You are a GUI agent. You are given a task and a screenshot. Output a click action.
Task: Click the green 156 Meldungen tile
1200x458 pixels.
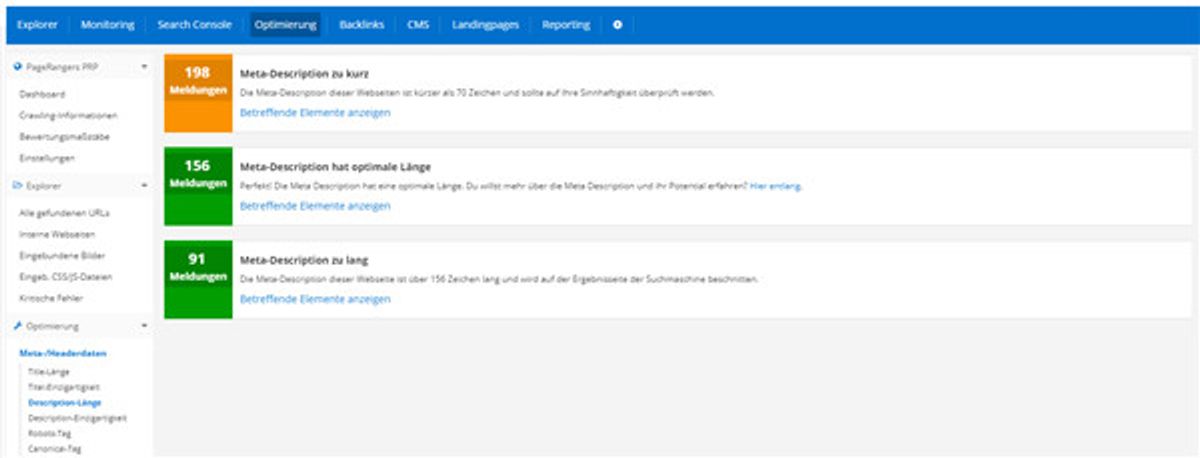point(198,186)
